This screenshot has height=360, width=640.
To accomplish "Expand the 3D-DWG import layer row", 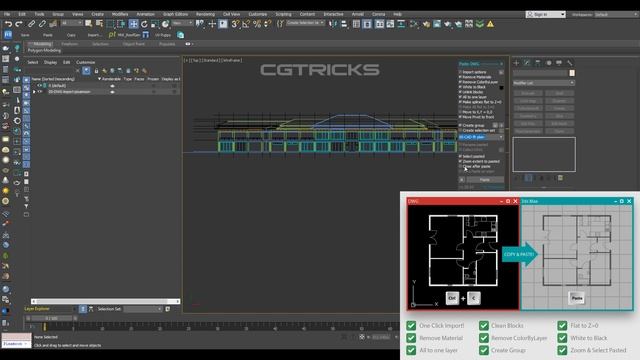I will (x=34, y=92).
